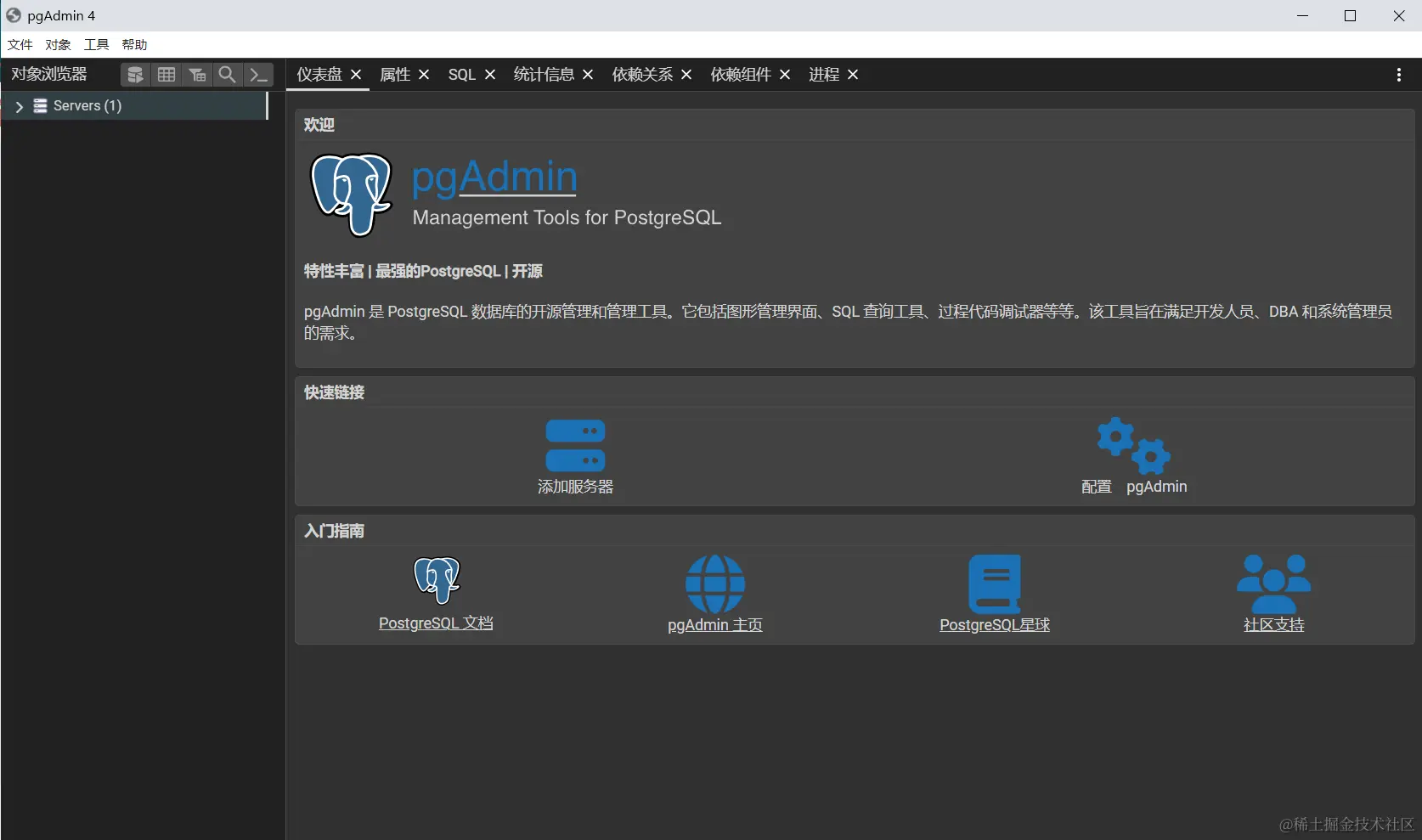Image resolution: width=1422 pixels, height=840 pixels.
Task: Click the 社区支持 community icon
Action: [1272, 584]
